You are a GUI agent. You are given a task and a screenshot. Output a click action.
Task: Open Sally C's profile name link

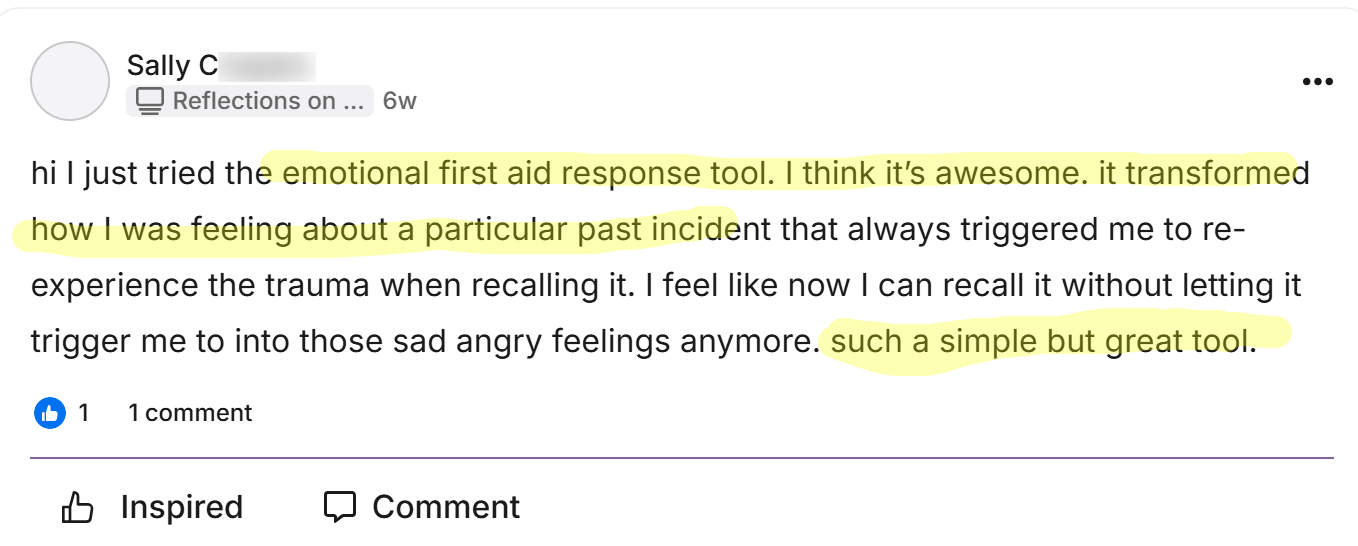click(172, 66)
